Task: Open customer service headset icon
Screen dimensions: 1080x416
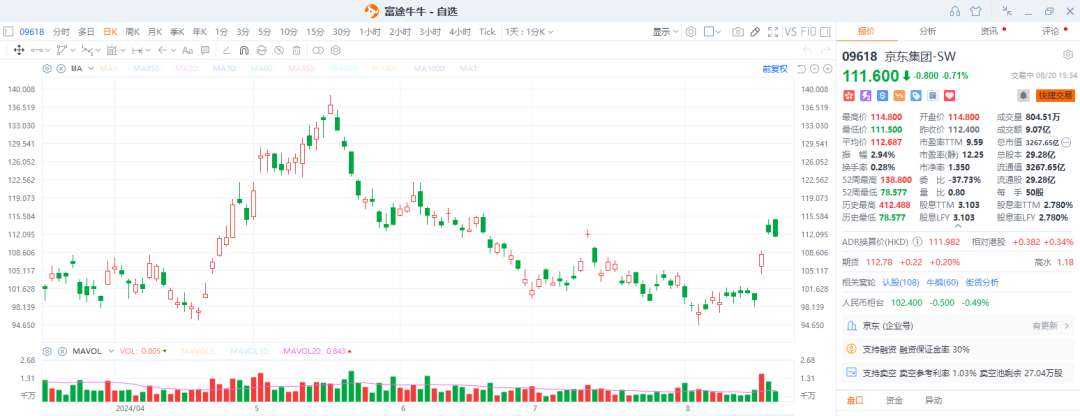Action: pyautogui.click(x=955, y=10)
